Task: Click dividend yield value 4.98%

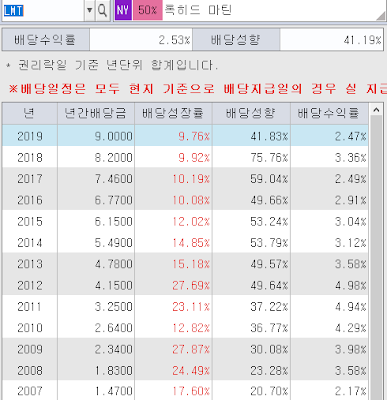Action: click(351, 286)
